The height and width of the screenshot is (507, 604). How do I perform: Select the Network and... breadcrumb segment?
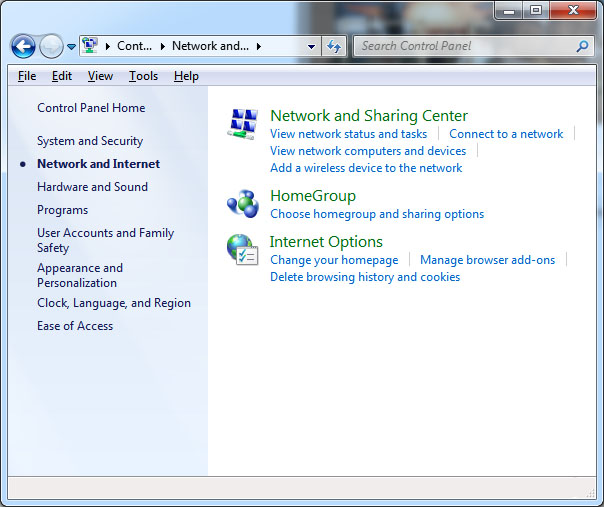coord(210,46)
